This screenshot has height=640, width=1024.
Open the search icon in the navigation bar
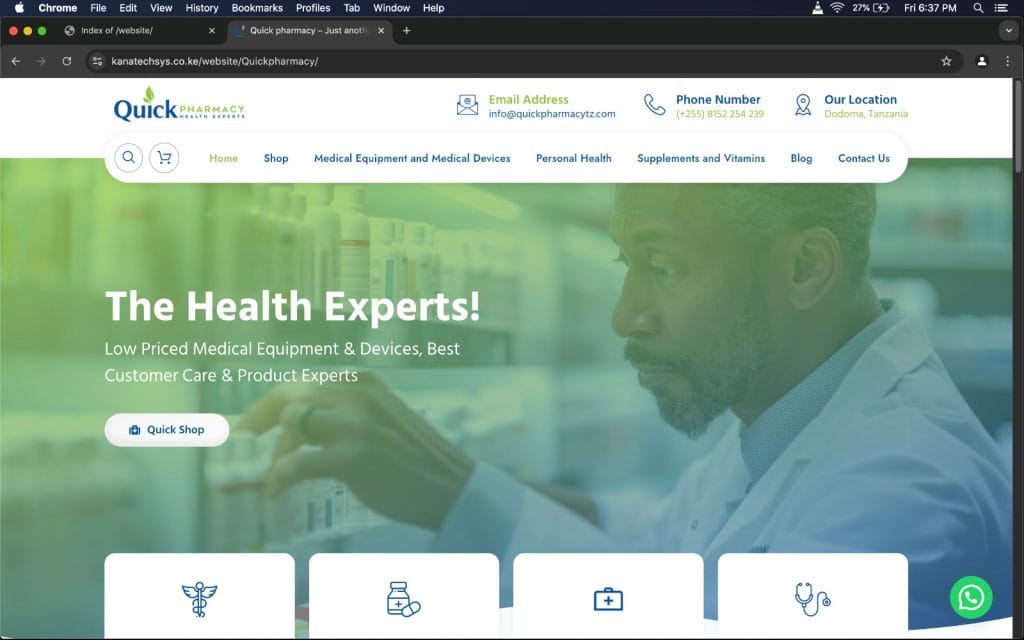(128, 157)
